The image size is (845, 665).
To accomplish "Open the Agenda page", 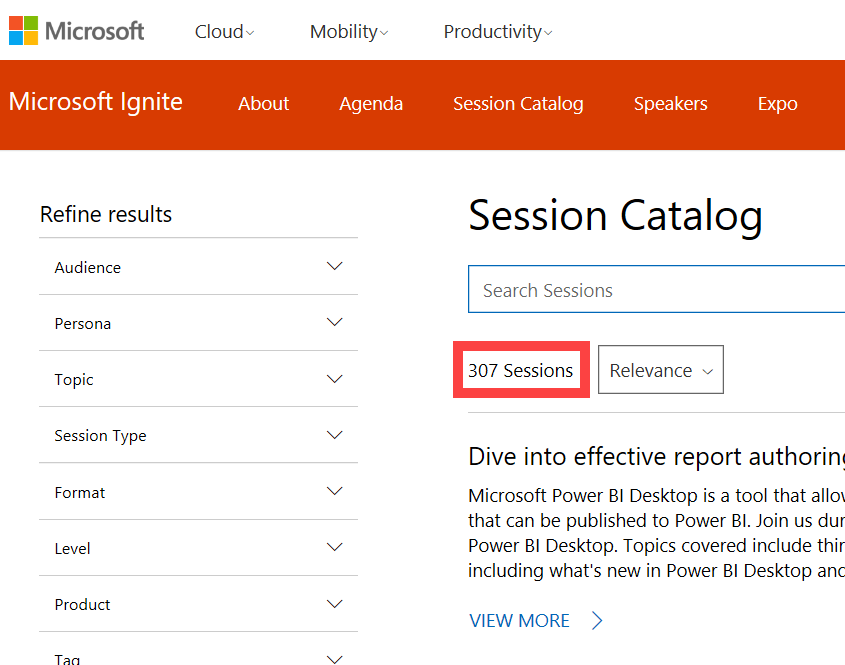I will pos(371,104).
